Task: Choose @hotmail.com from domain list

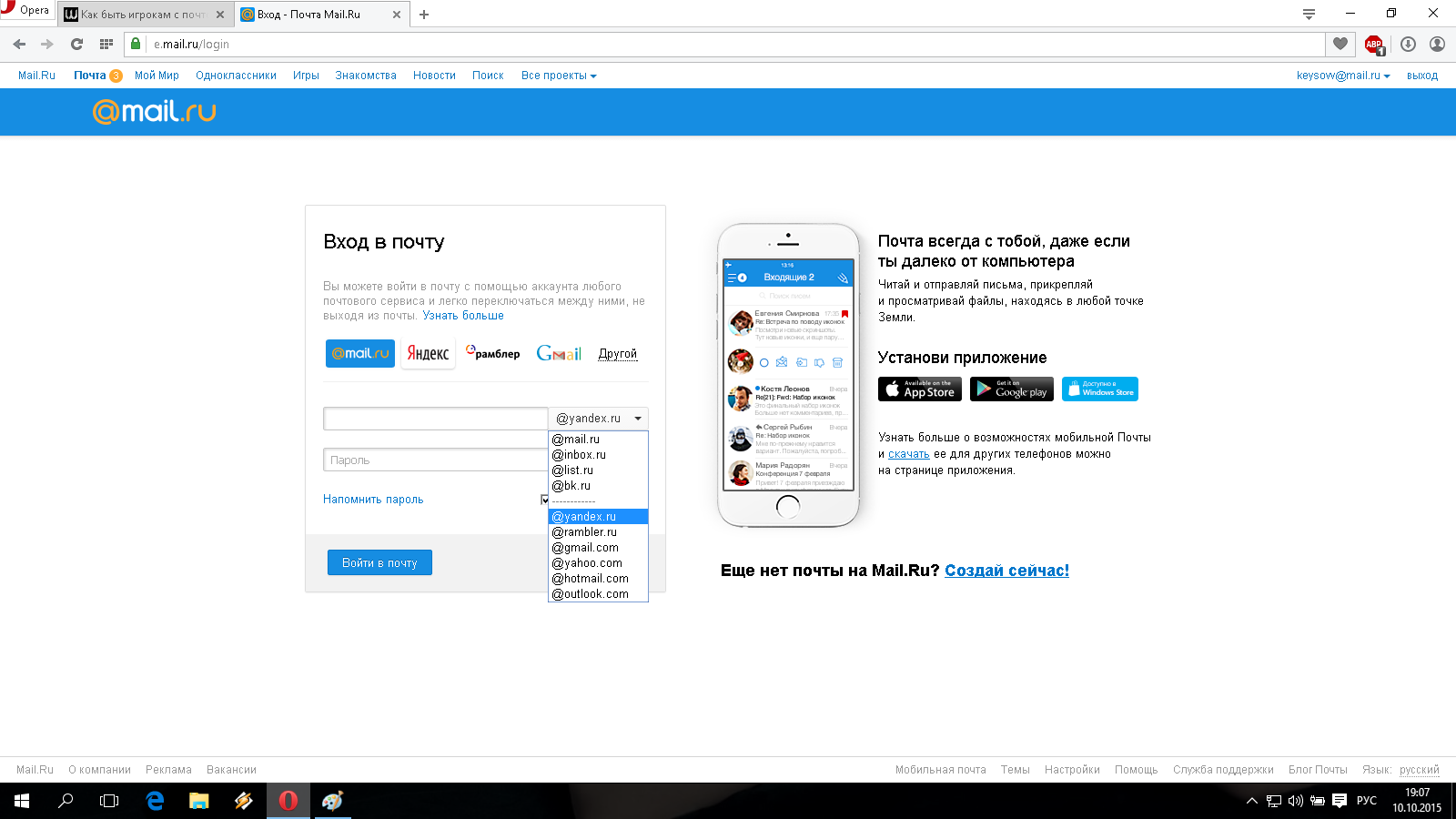Action: 599,579
